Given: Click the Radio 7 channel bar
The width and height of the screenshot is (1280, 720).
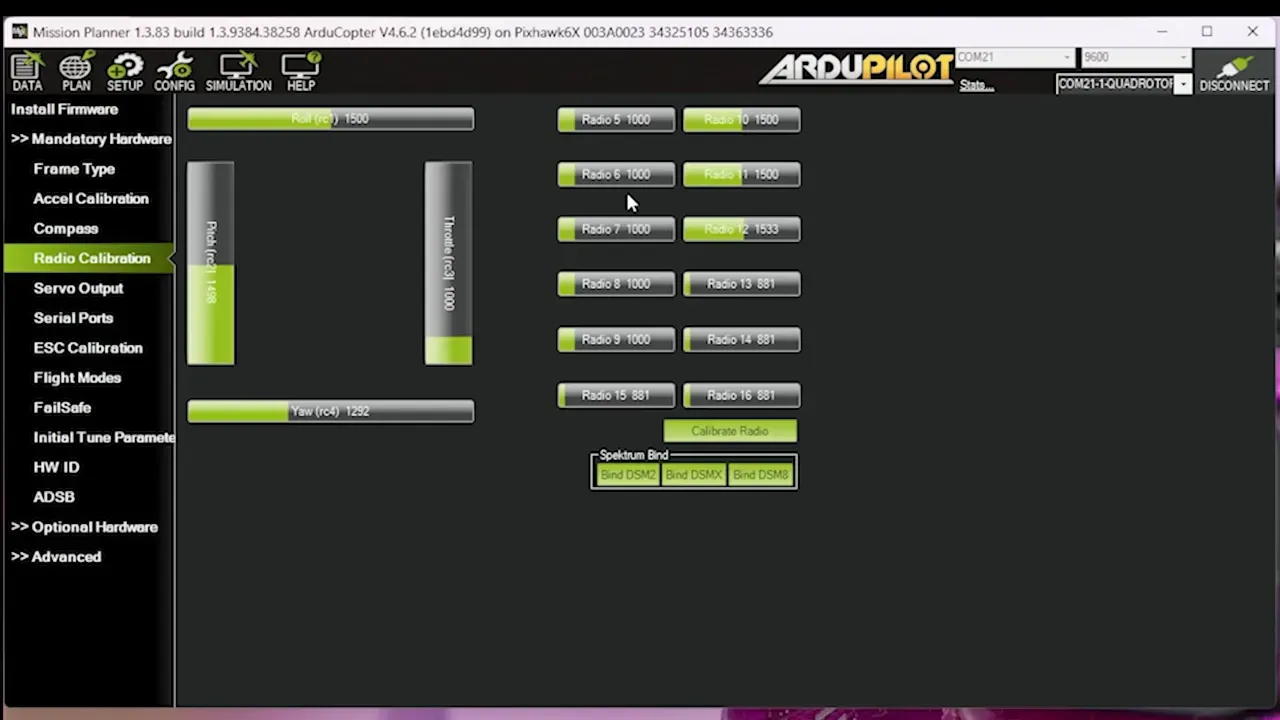Looking at the screenshot, I should 616,230.
